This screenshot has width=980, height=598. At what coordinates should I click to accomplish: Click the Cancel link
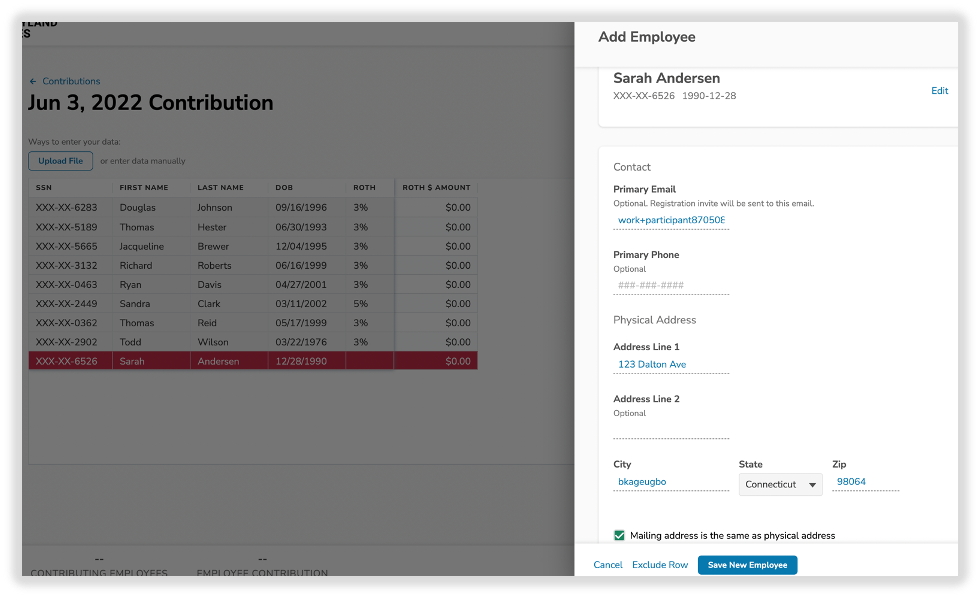tap(607, 564)
